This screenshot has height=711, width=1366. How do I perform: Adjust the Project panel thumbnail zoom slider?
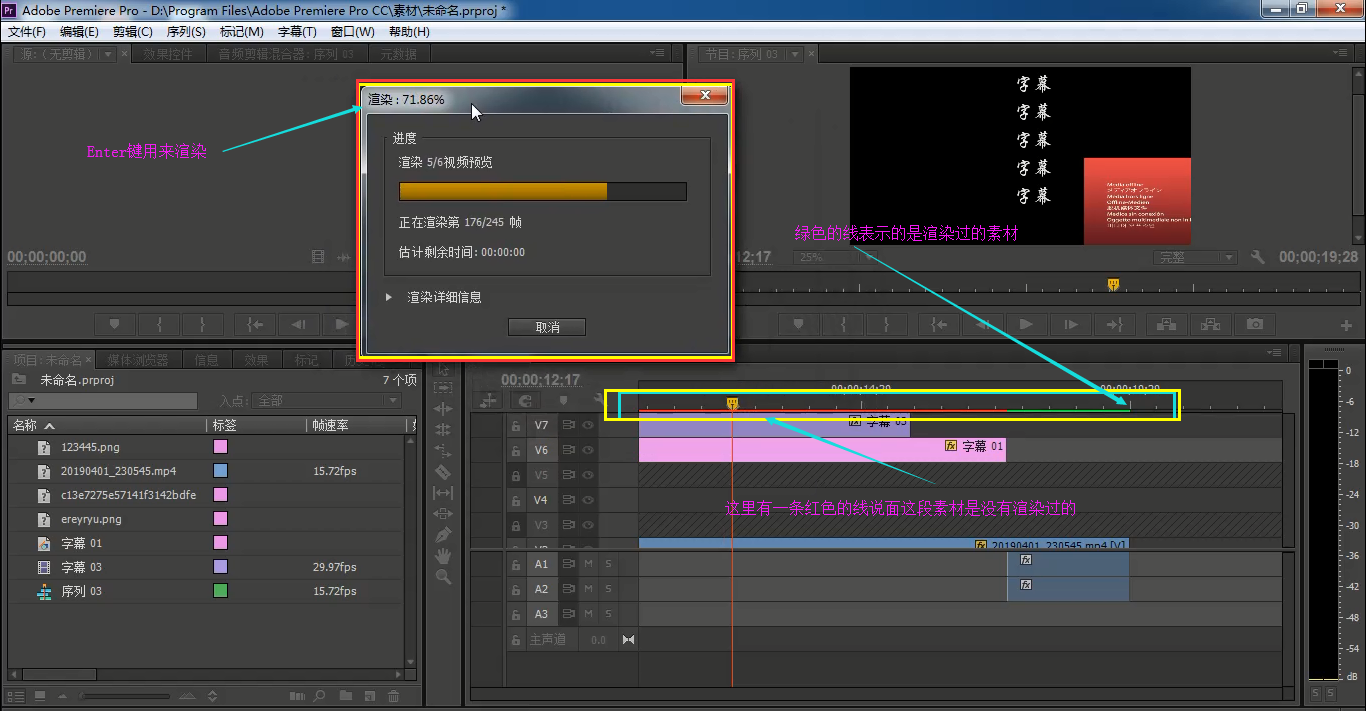point(125,696)
